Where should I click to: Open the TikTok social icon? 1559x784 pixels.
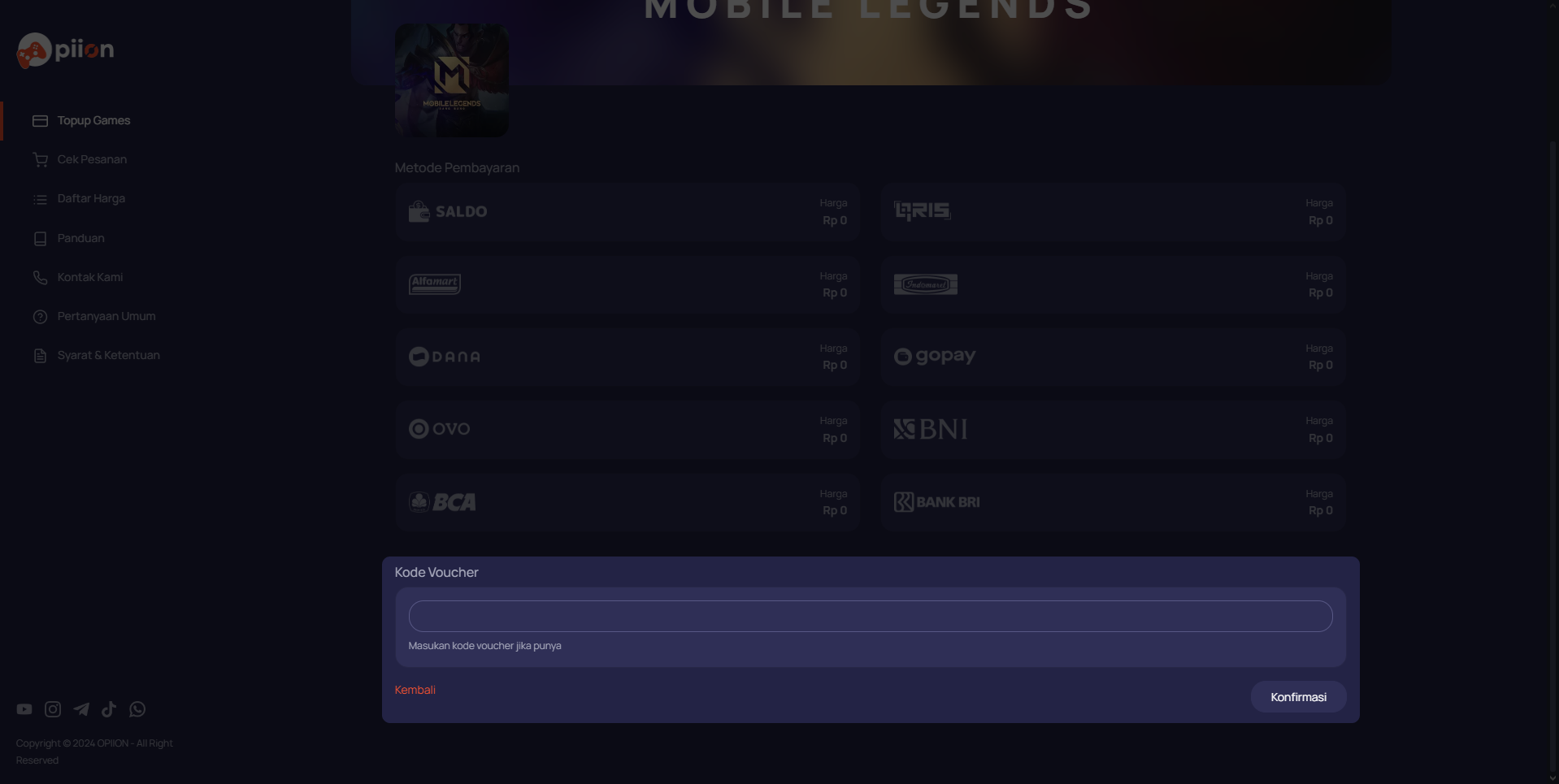pyautogui.click(x=109, y=709)
